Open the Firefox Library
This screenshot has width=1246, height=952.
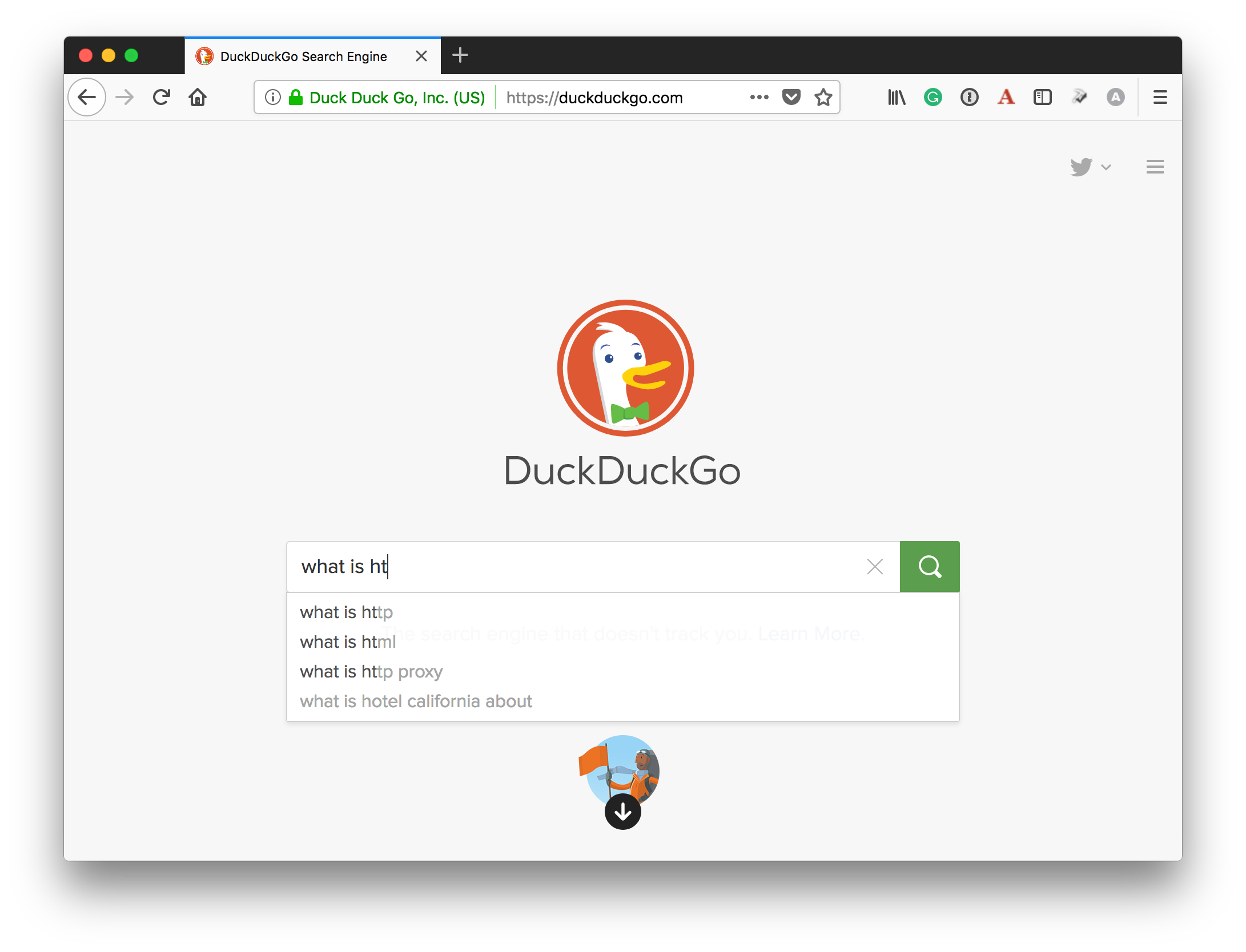click(x=897, y=98)
